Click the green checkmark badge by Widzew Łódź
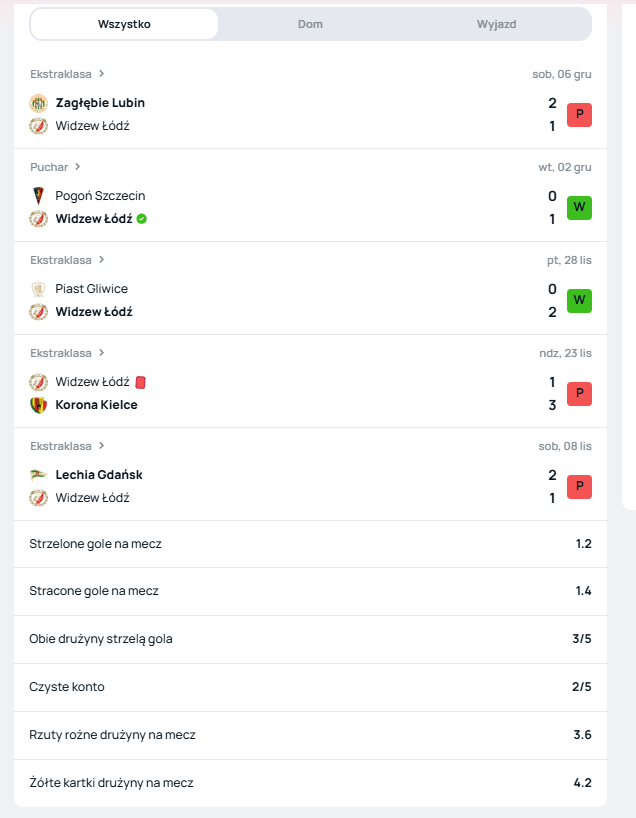636x818 pixels. tap(142, 219)
